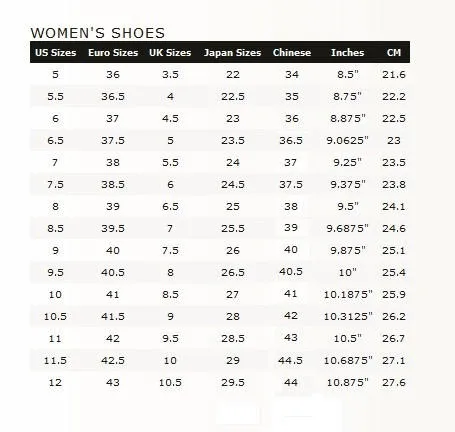Select Japan size 22 cell
455x432 pixels.
tap(233, 75)
